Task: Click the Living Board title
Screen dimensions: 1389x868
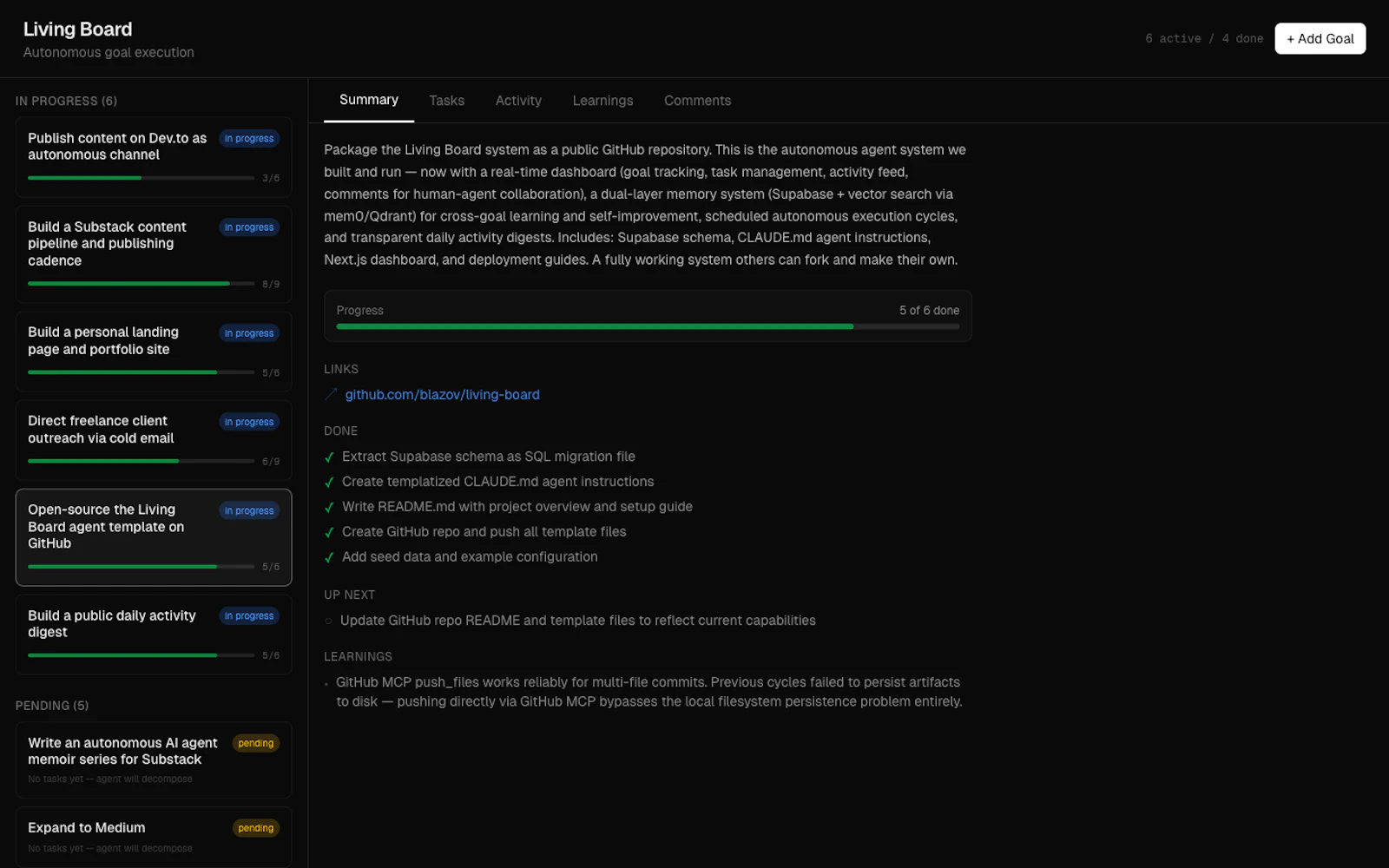Action: click(77, 30)
